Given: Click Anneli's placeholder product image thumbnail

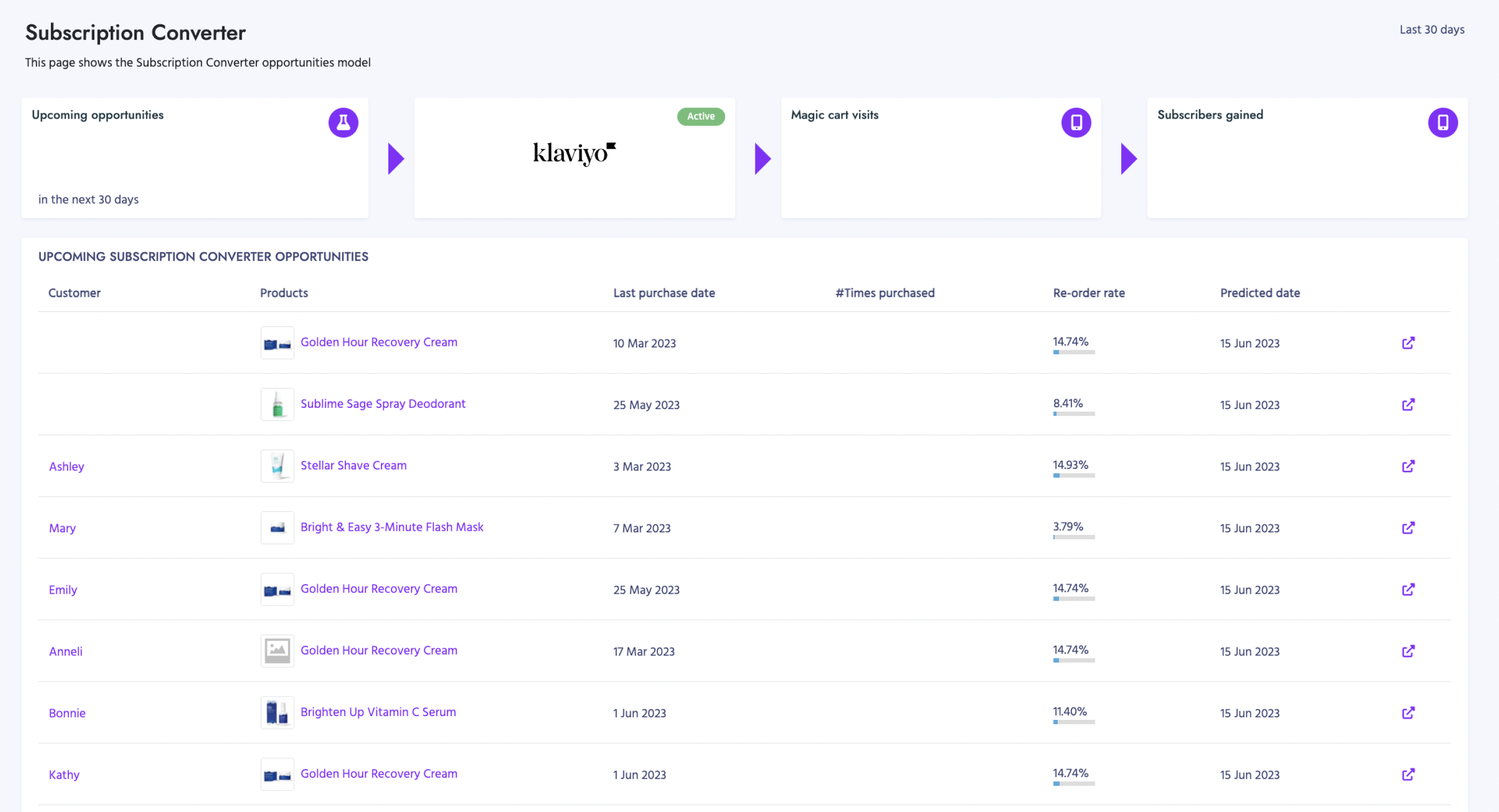Looking at the screenshot, I should pyautogui.click(x=277, y=651).
